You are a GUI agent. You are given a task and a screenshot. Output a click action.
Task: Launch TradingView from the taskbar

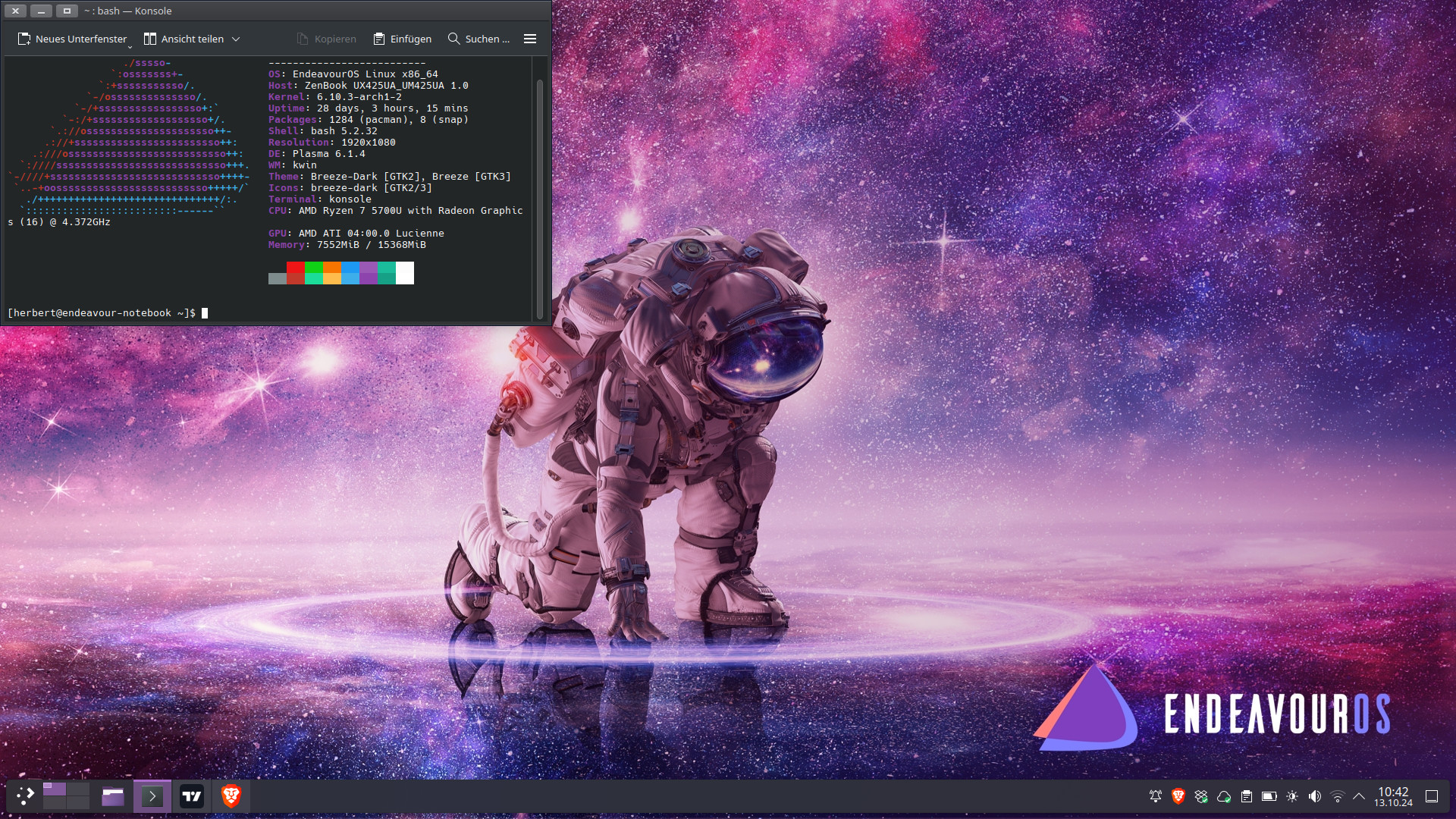(192, 796)
